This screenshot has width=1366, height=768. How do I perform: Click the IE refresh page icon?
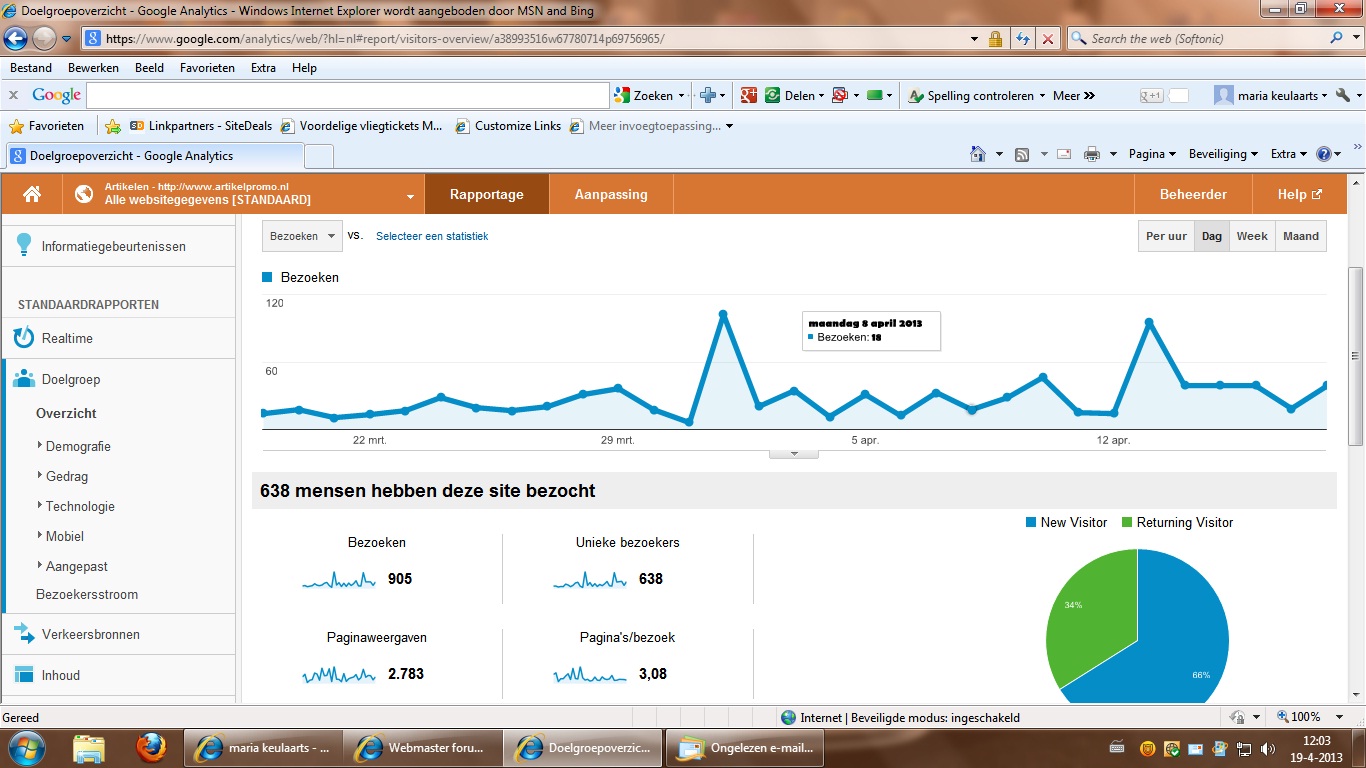click(1023, 39)
